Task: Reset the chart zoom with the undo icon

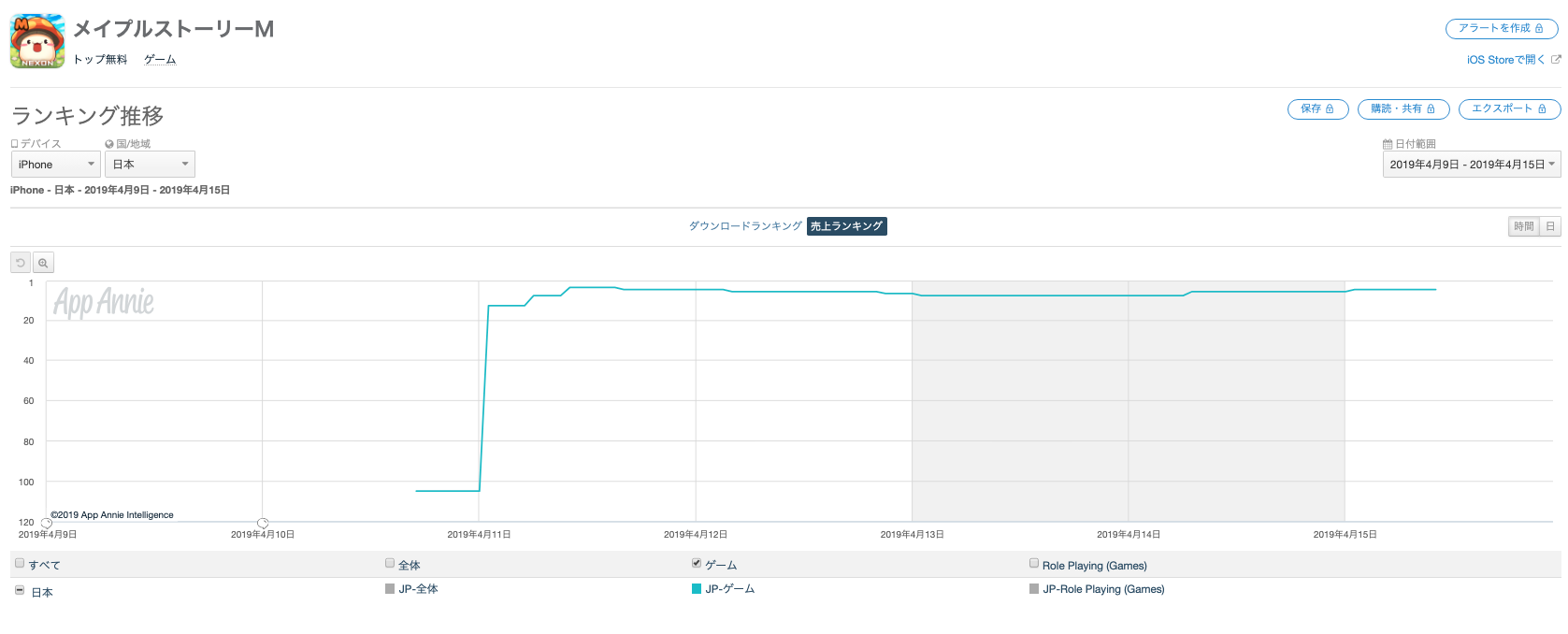Action: point(21,263)
